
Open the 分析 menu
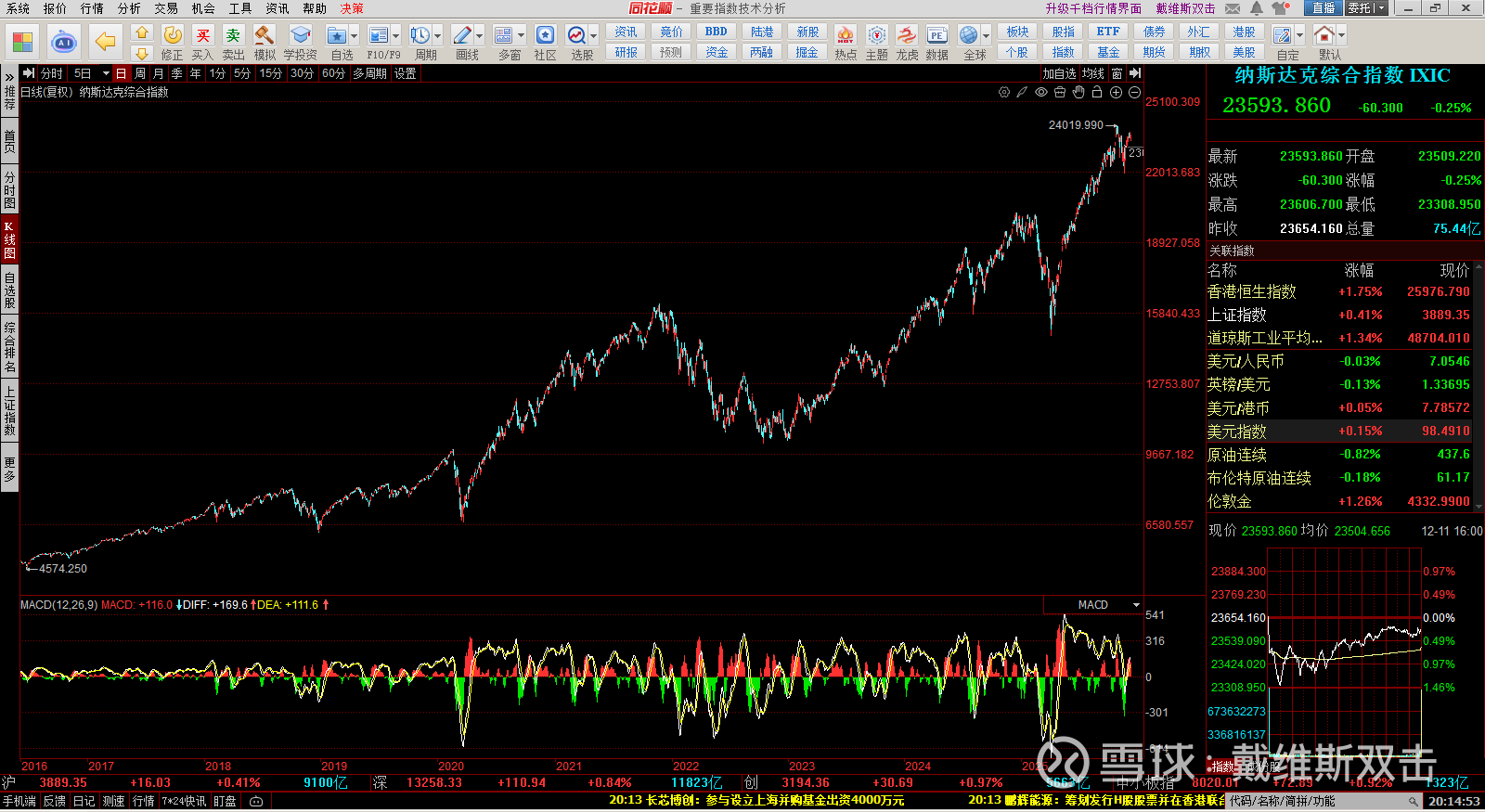tap(129, 8)
